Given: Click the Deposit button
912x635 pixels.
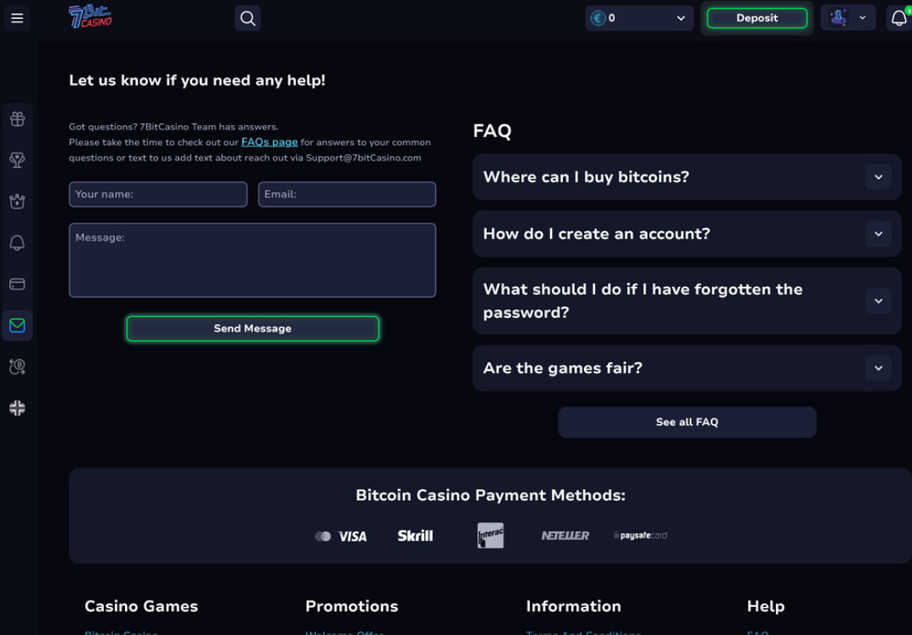Looking at the screenshot, I should [x=756, y=18].
